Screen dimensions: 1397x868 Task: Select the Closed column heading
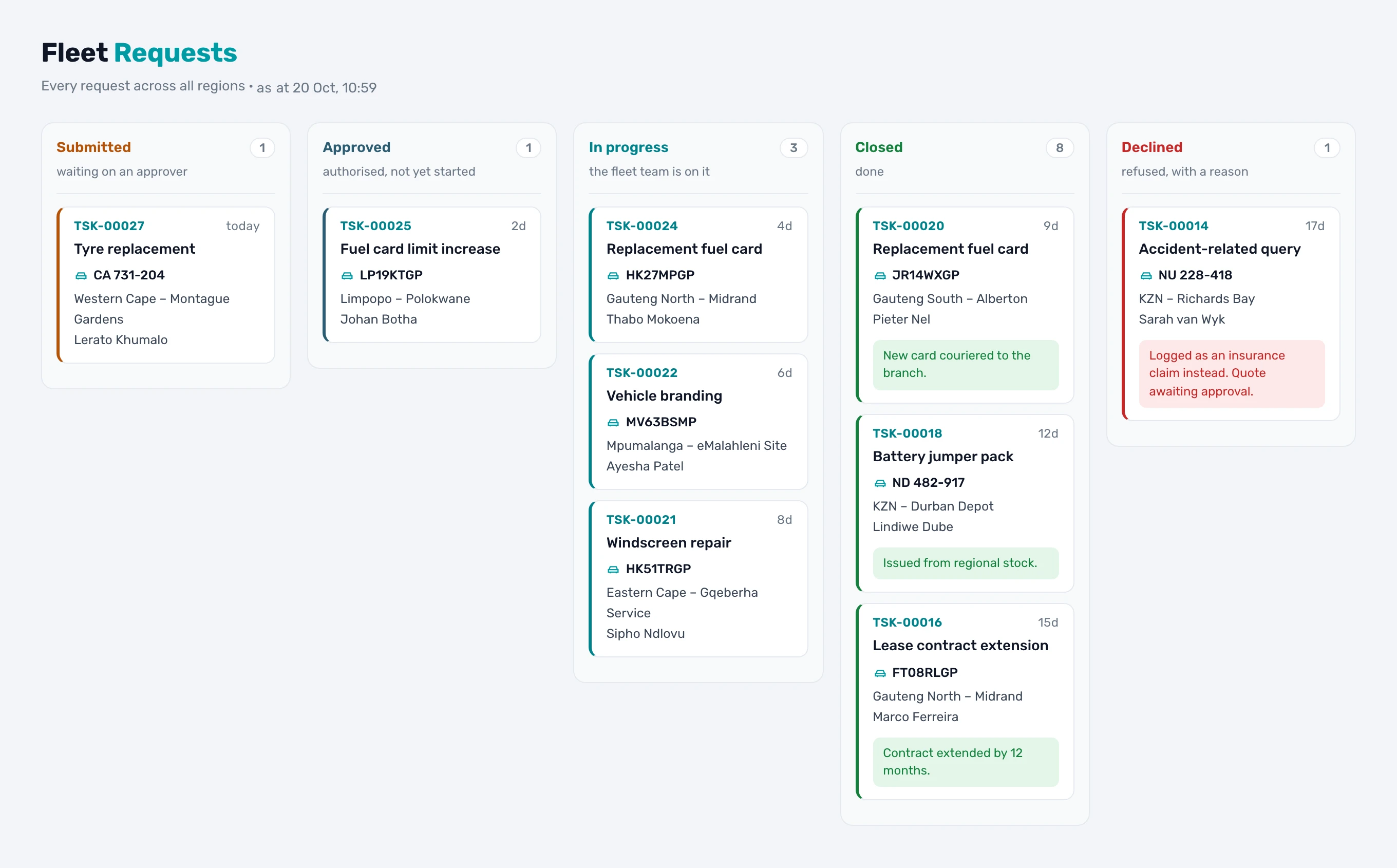coord(879,147)
